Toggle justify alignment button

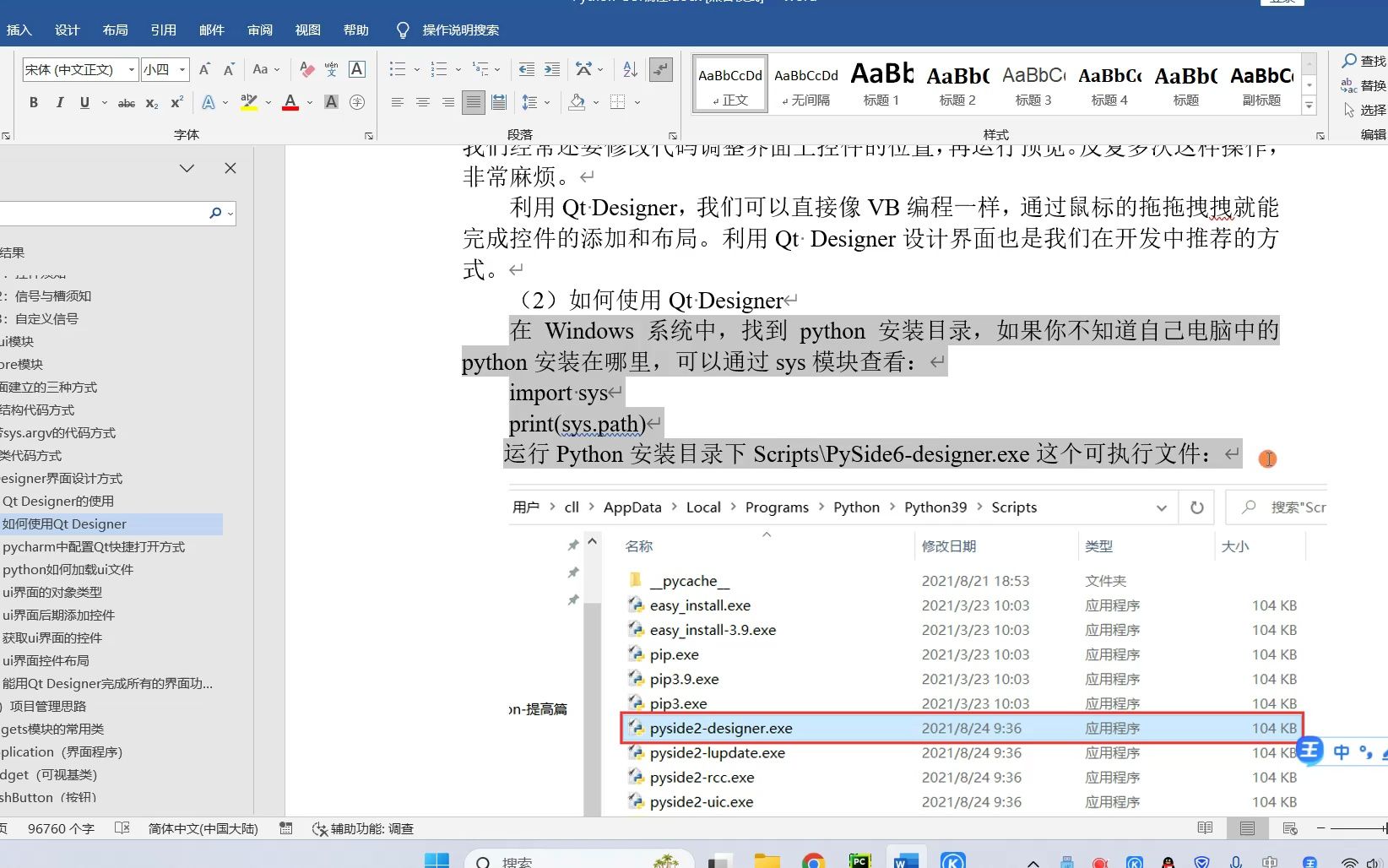[x=474, y=102]
